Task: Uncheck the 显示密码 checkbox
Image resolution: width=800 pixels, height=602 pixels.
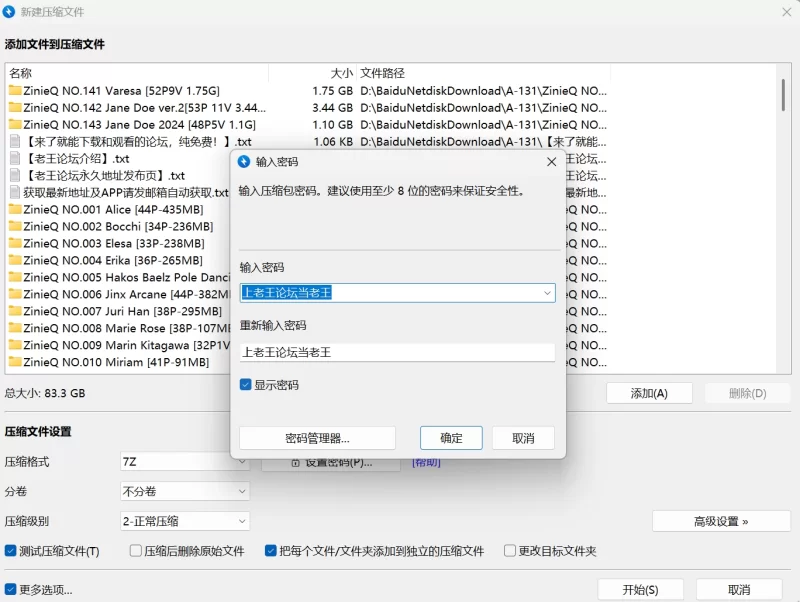Action: click(245, 385)
